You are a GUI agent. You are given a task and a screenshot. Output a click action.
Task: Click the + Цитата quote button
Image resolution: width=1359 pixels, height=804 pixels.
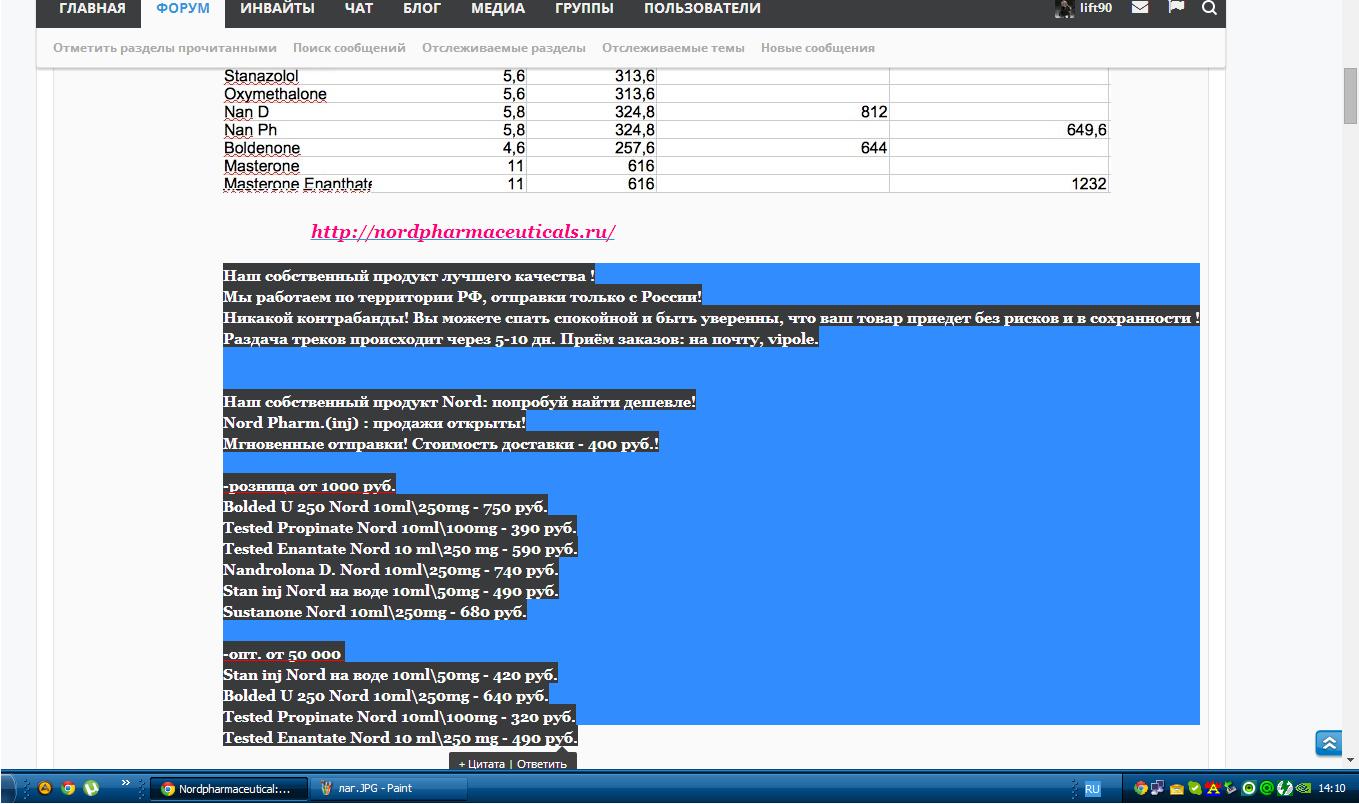tap(481, 764)
